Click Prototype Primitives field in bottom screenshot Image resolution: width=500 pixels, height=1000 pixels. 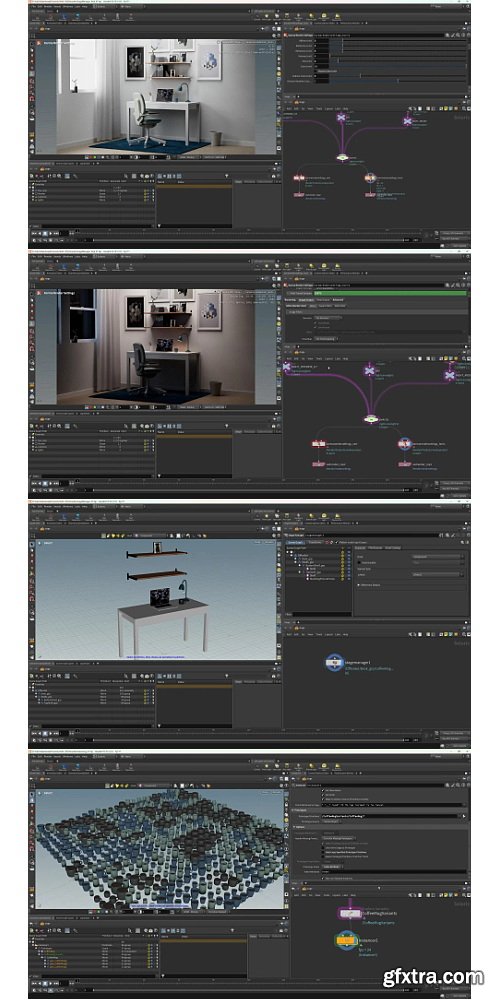389,816
